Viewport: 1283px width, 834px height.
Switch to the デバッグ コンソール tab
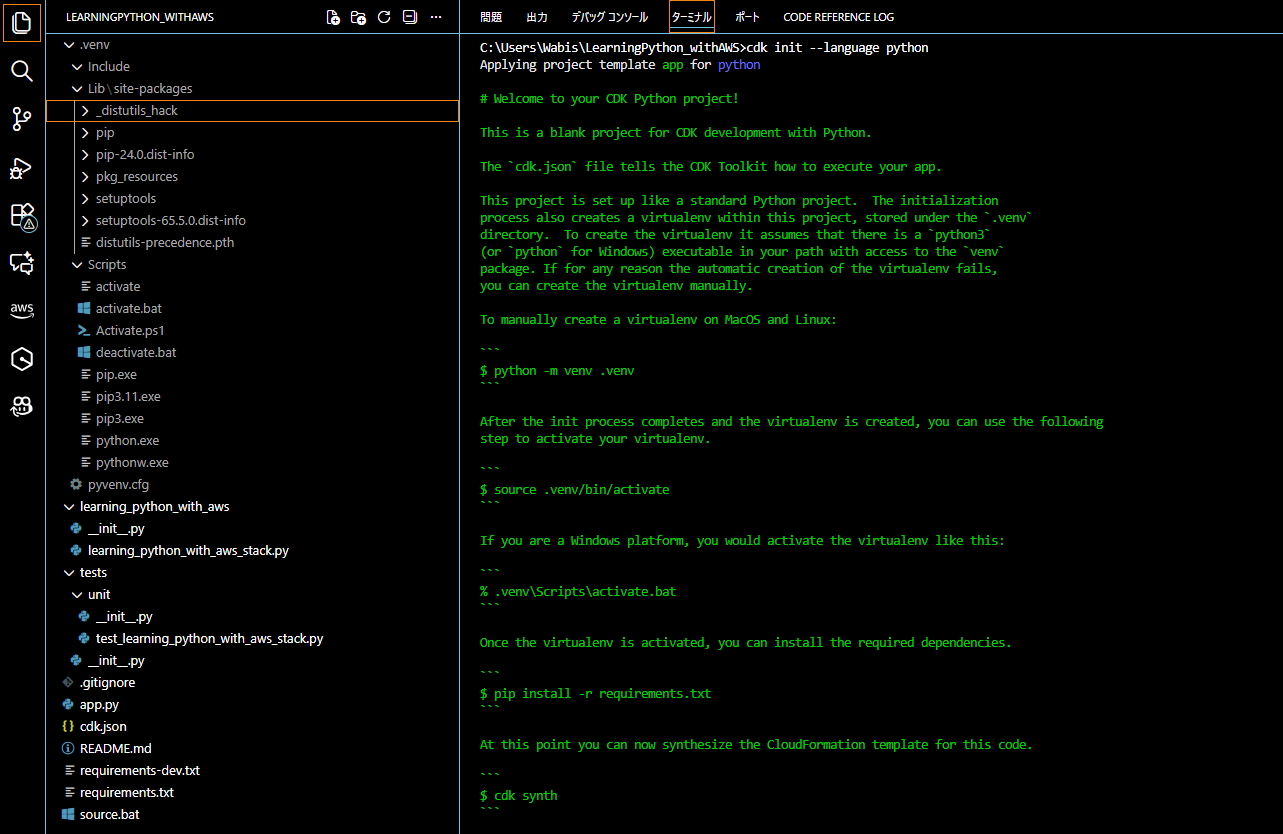point(609,17)
